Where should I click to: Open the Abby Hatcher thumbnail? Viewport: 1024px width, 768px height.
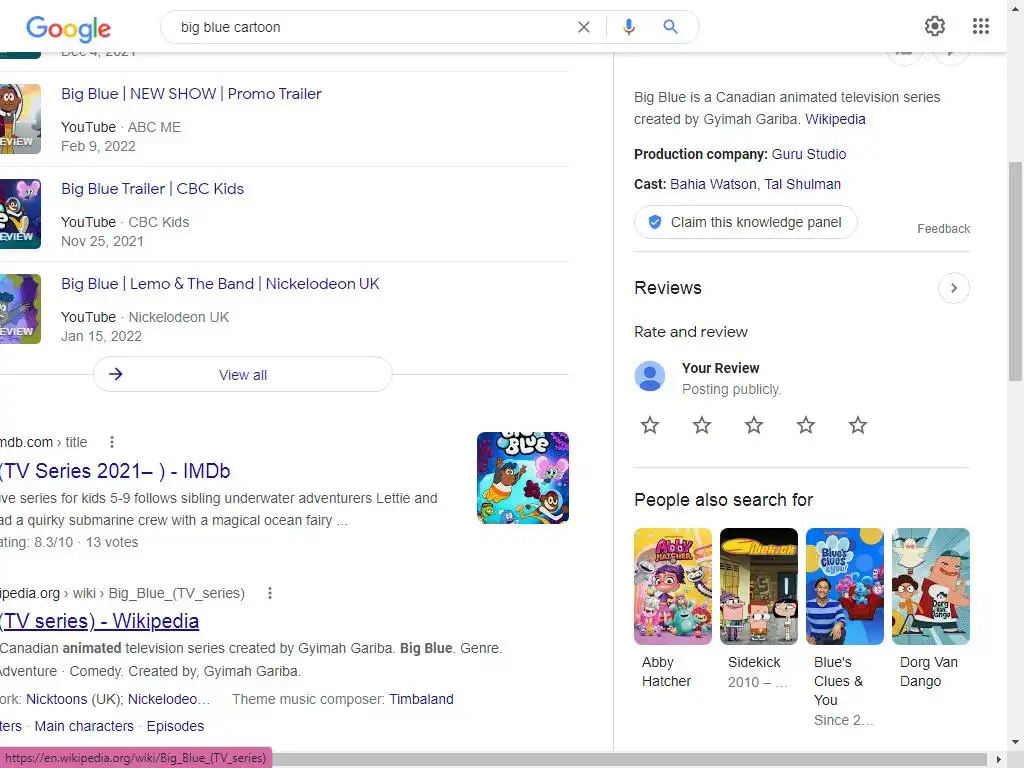(x=673, y=586)
